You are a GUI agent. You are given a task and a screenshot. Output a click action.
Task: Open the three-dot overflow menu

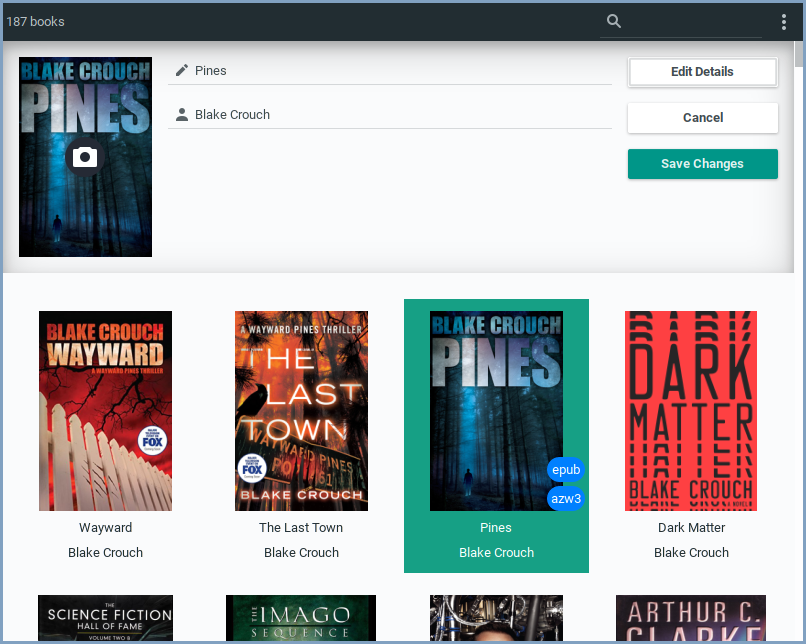click(x=783, y=22)
